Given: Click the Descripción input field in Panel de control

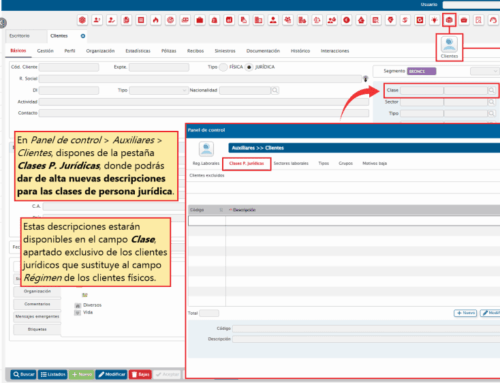Looking at the screenshot, I should [366, 339].
